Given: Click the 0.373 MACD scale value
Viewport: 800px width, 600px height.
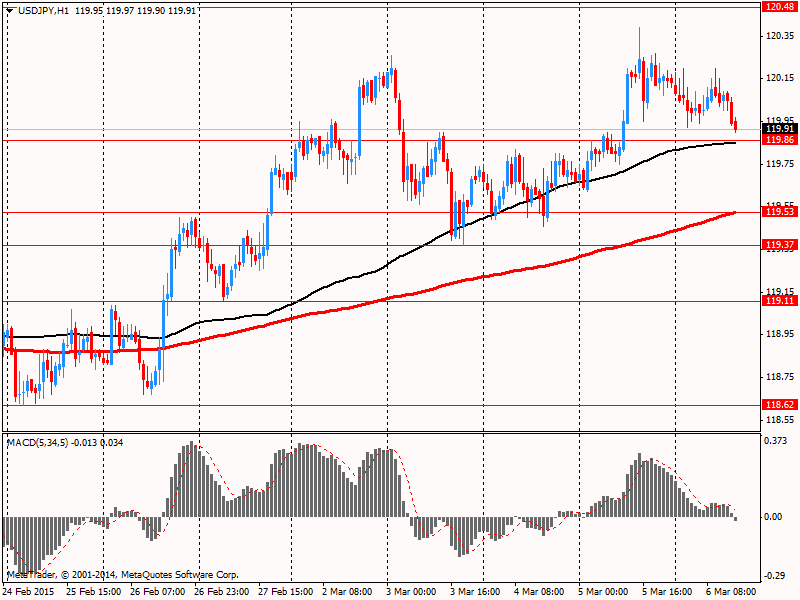Looking at the screenshot, I should (776, 440).
